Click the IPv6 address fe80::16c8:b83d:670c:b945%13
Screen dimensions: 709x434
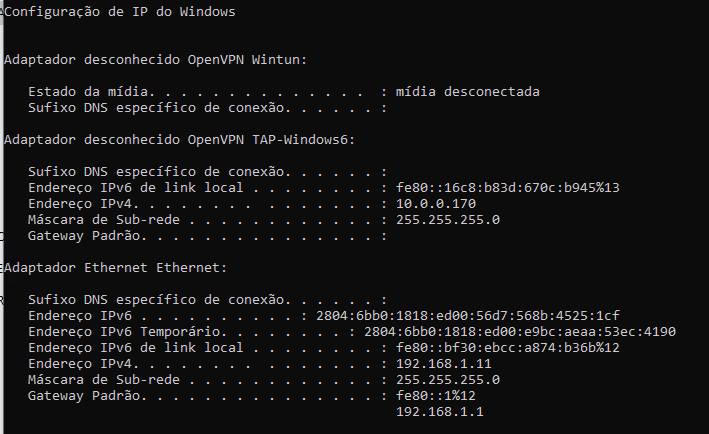(508, 188)
